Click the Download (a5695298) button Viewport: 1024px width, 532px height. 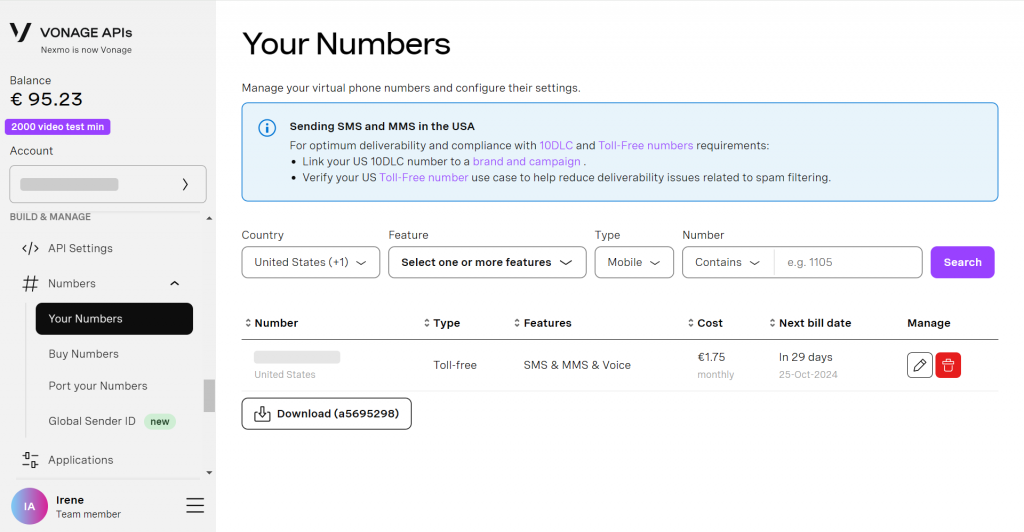click(327, 414)
